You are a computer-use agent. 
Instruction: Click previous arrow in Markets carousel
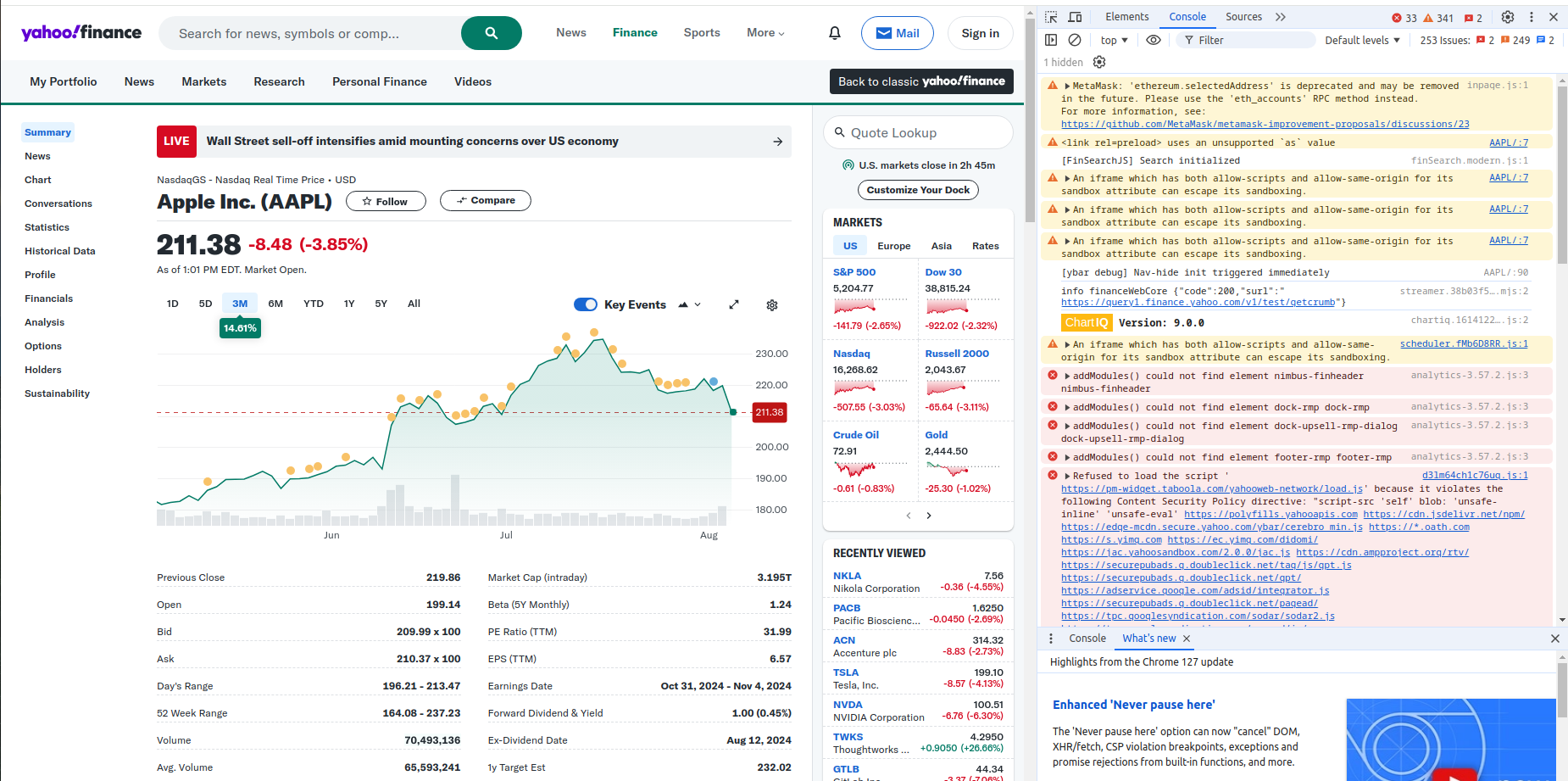click(x=909, y=516)
